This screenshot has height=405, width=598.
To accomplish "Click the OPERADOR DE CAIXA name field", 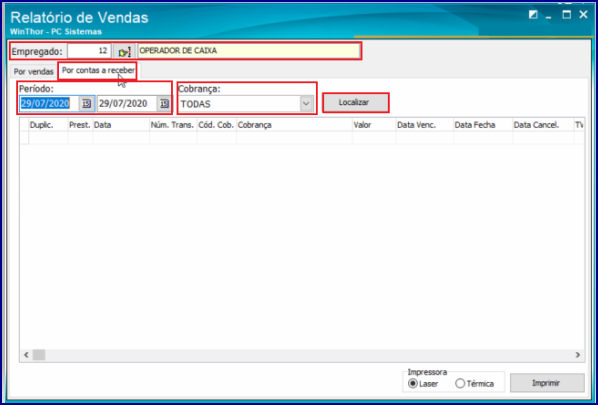I will pos(249,51).
